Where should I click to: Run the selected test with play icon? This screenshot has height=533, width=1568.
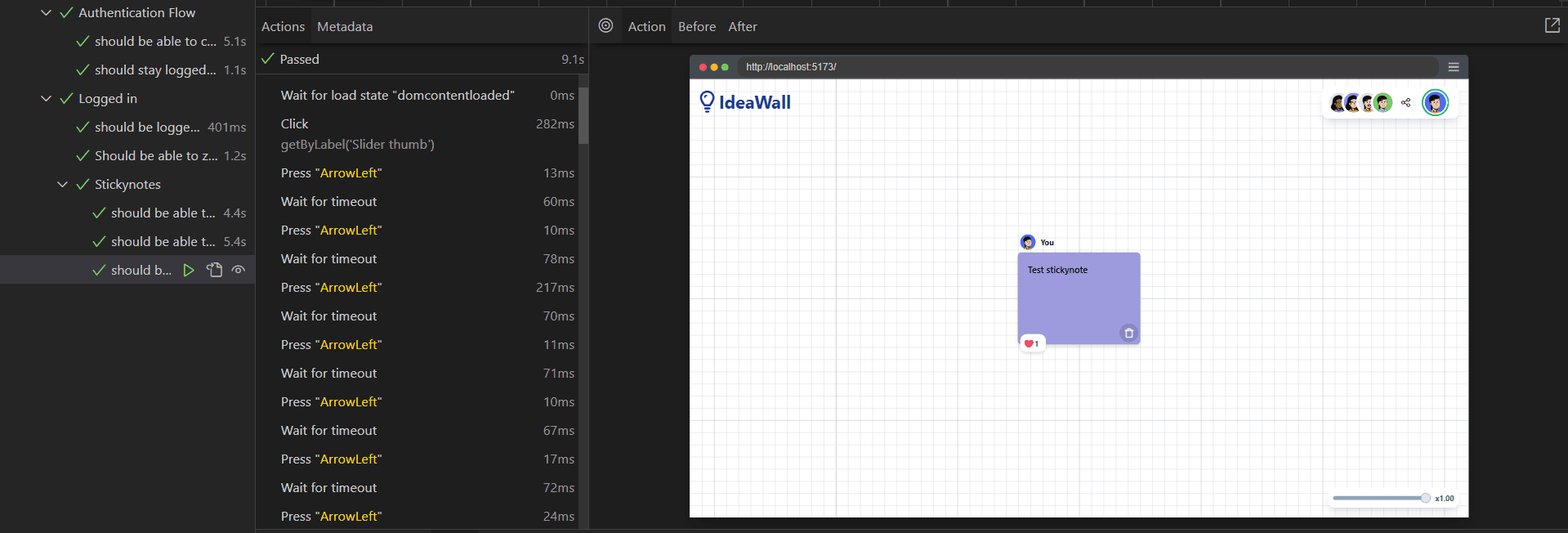click(189, 270)
